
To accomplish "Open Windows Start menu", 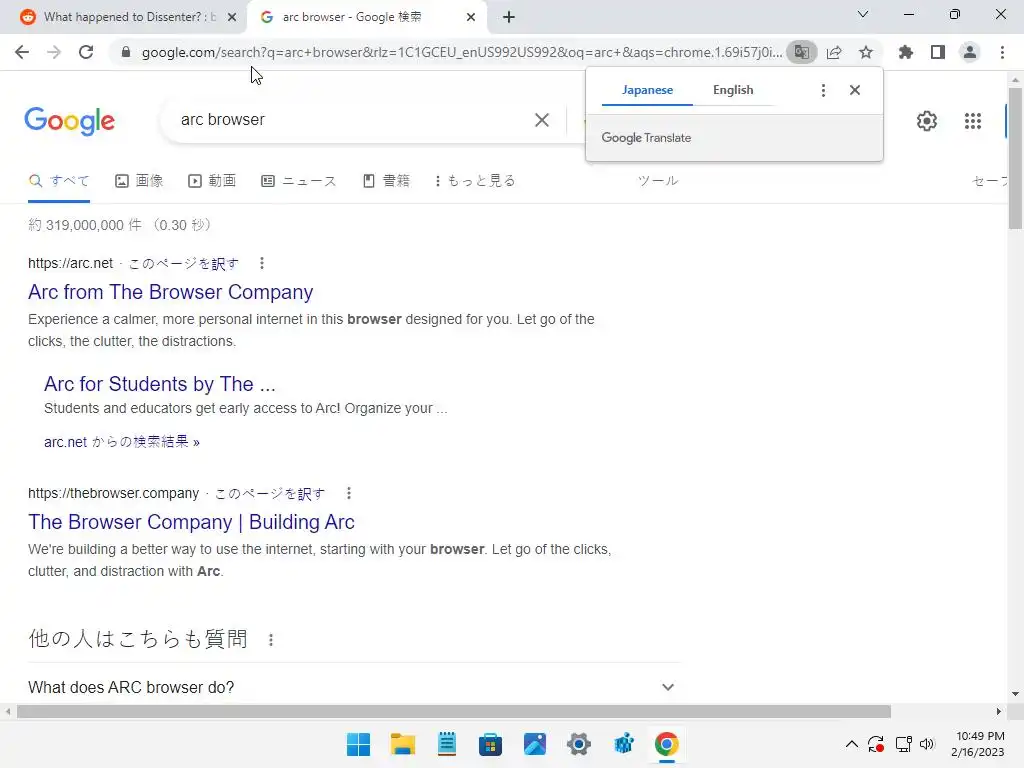I will [359, 744].
